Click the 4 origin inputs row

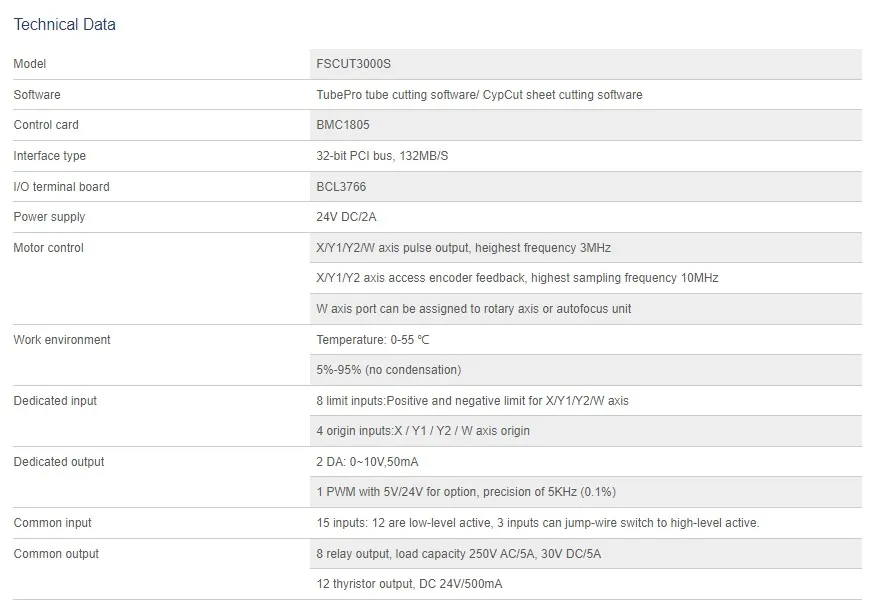coord(423,431)
